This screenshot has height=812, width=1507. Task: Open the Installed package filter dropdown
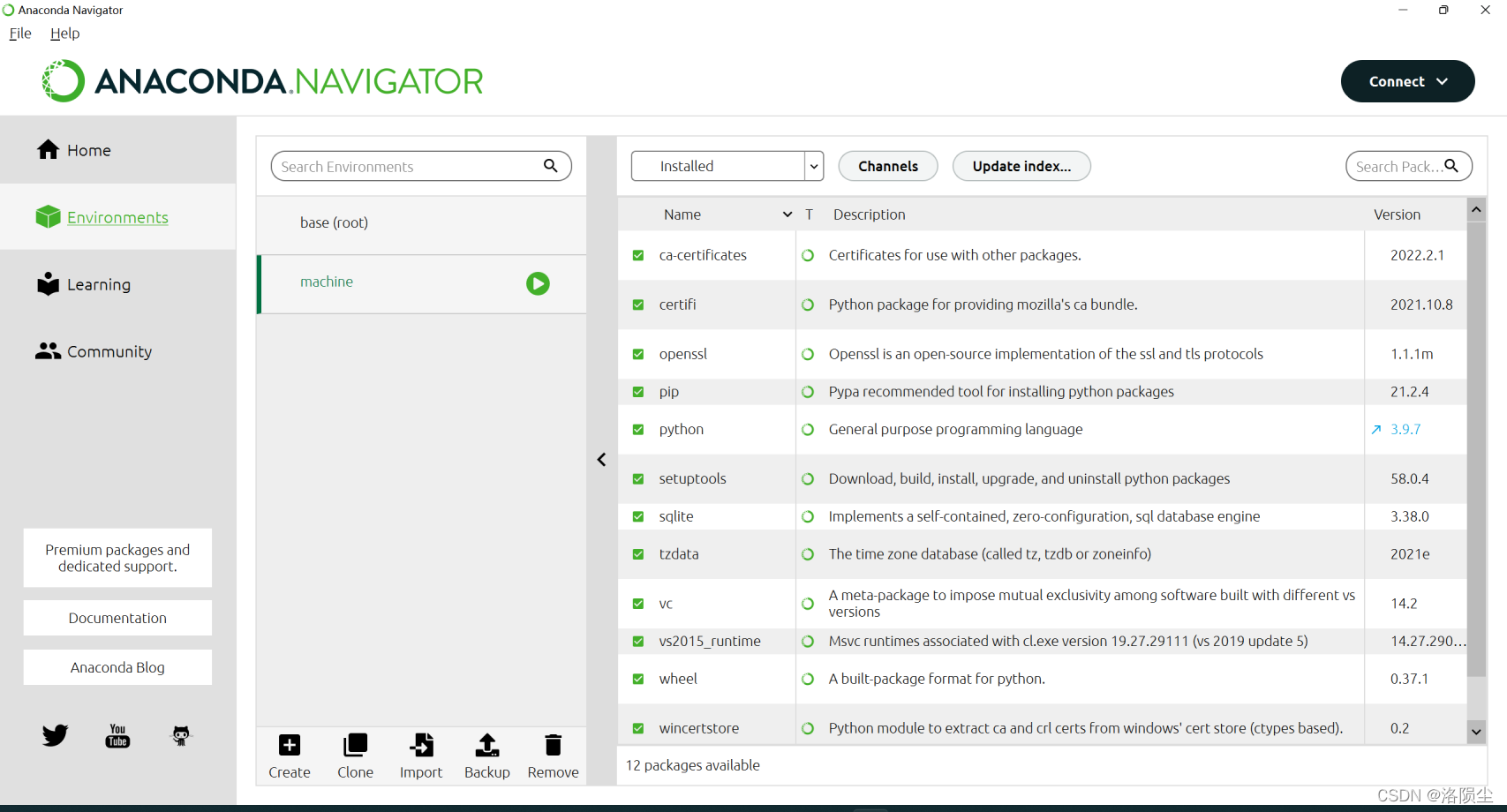727,166
